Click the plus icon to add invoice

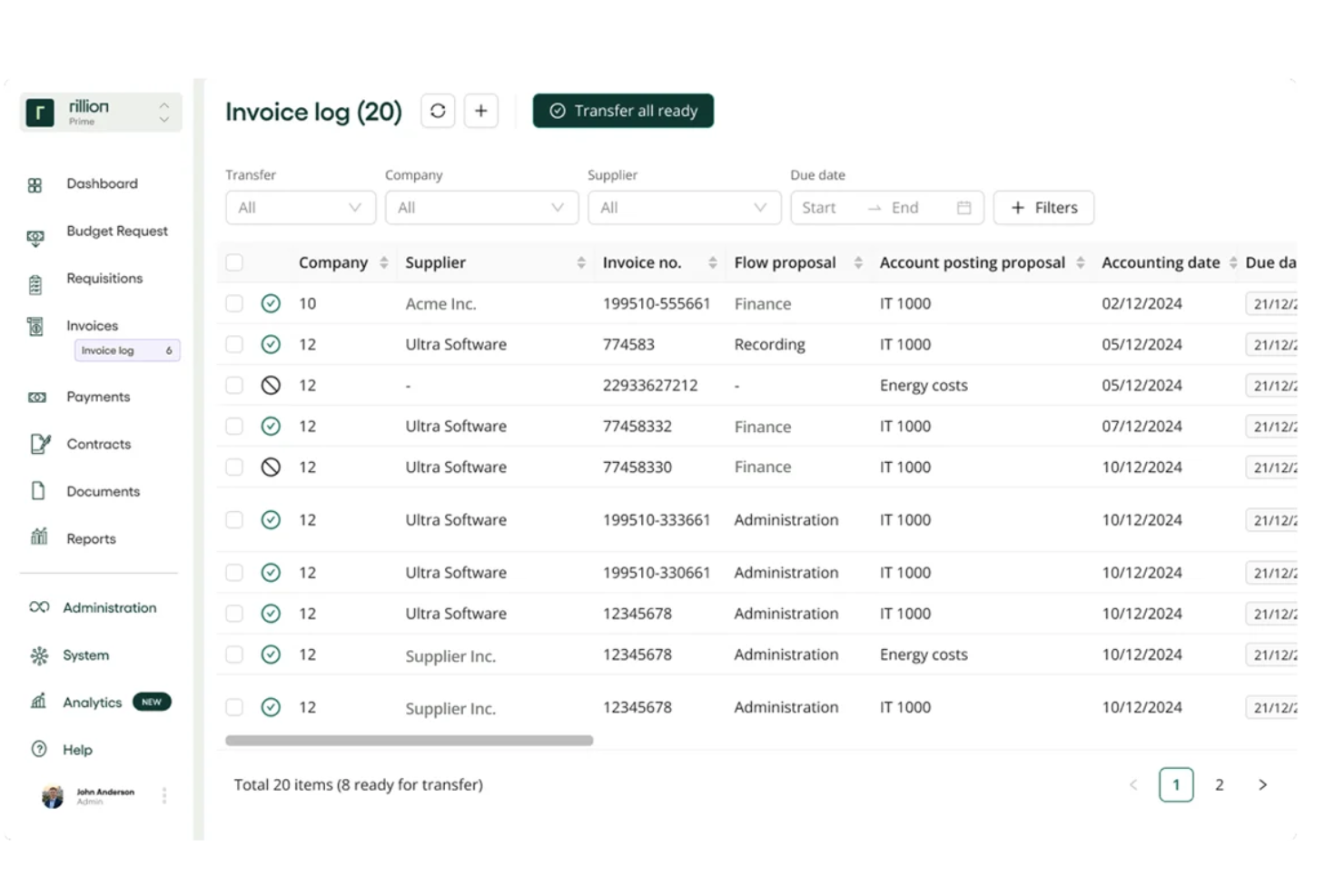[481, 111]
